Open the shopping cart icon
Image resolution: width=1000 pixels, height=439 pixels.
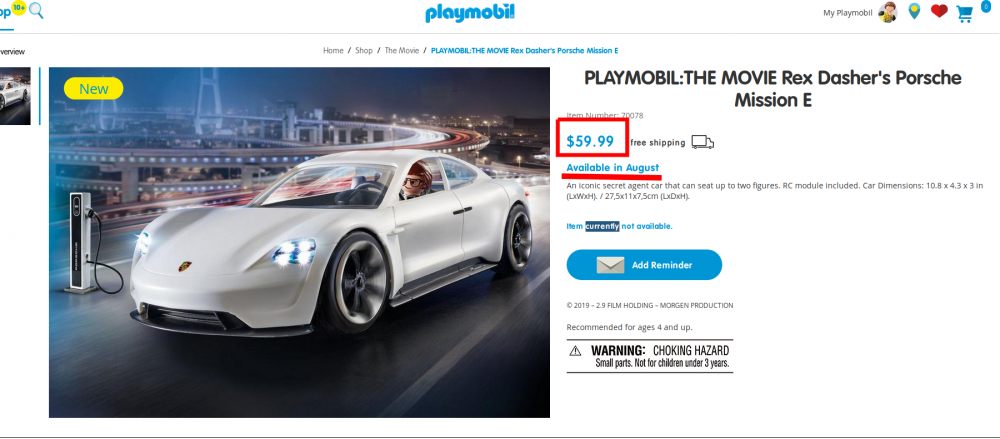(964, 13)
